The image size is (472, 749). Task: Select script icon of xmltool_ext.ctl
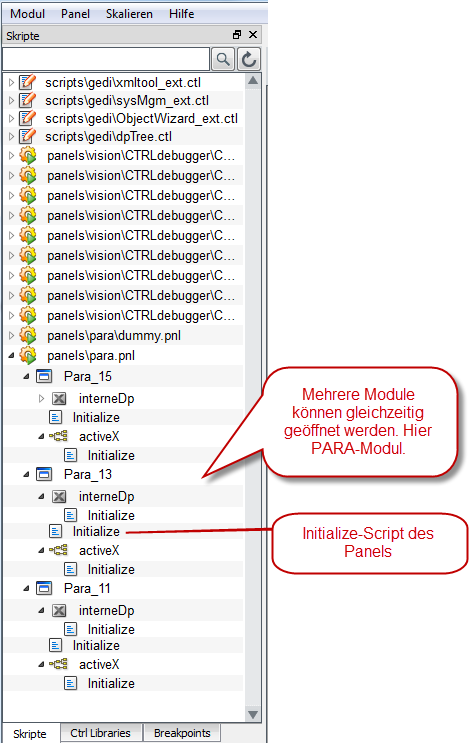[27, 82]
